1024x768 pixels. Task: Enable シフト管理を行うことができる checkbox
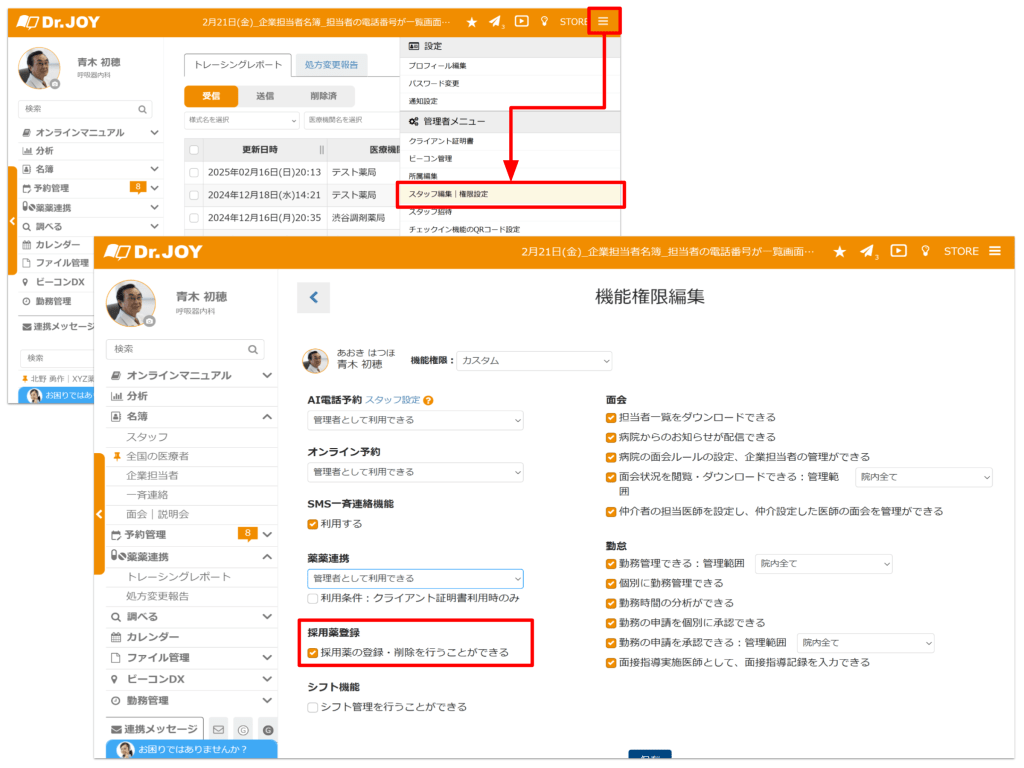[313, 707]
